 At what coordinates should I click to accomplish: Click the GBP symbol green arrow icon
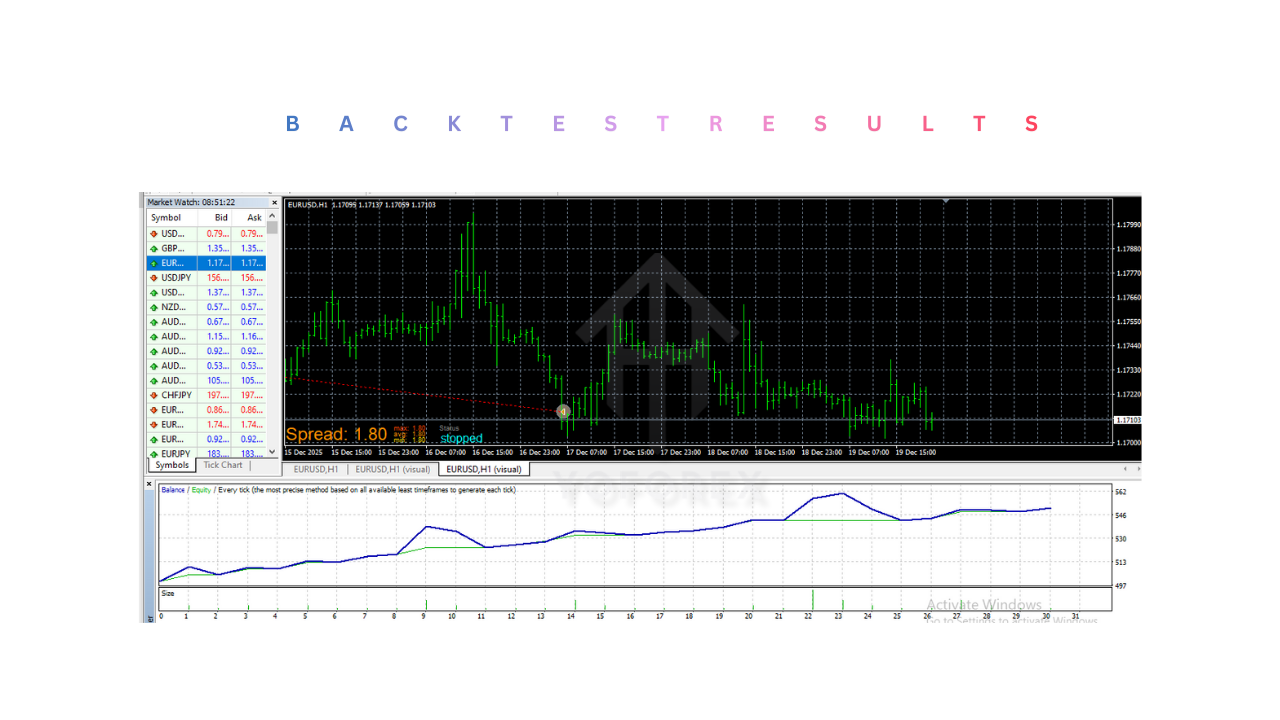point(154,248)
